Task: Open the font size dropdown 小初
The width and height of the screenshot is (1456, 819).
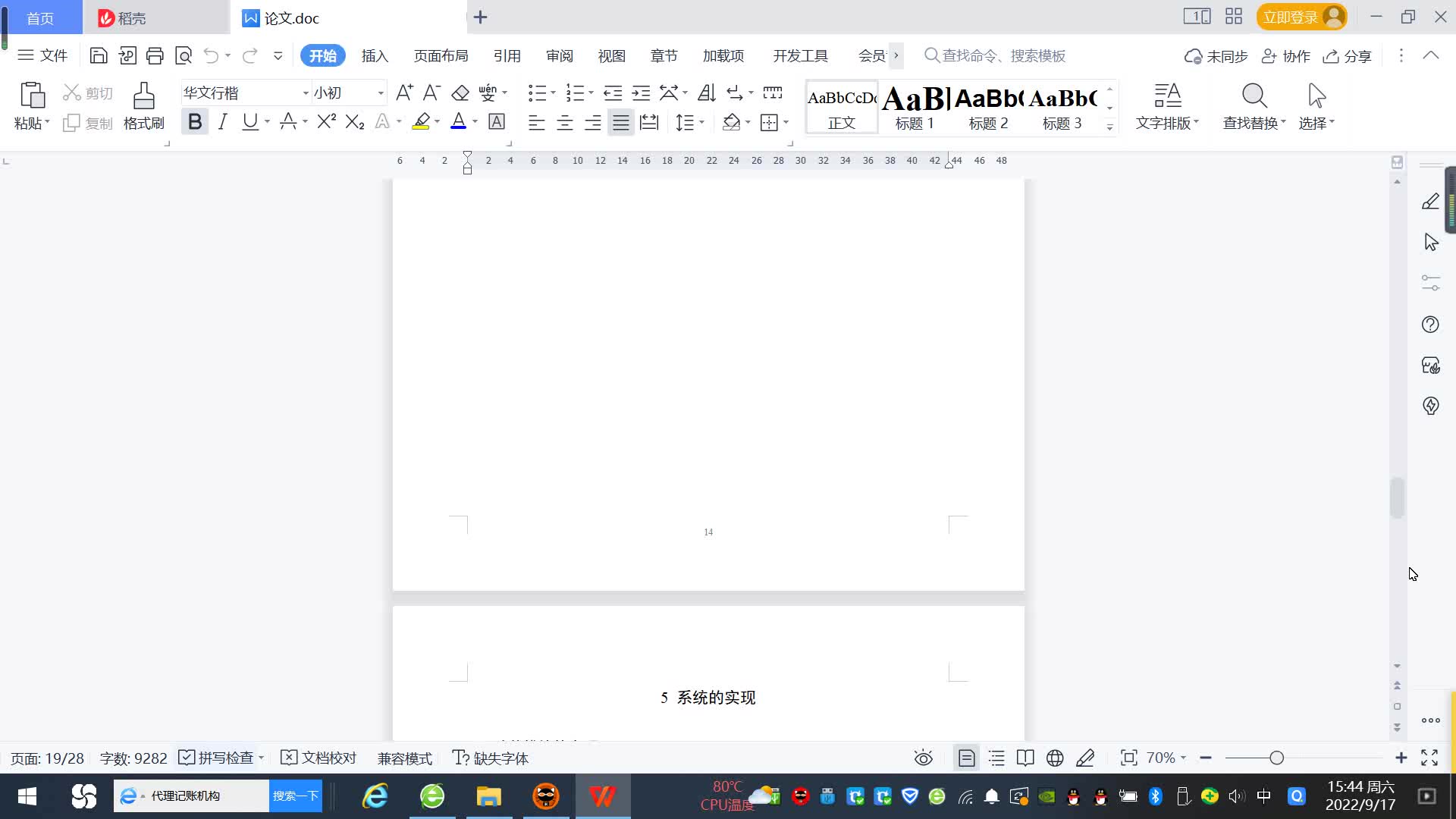Action: pyautogui.click(x=381, y=93)
